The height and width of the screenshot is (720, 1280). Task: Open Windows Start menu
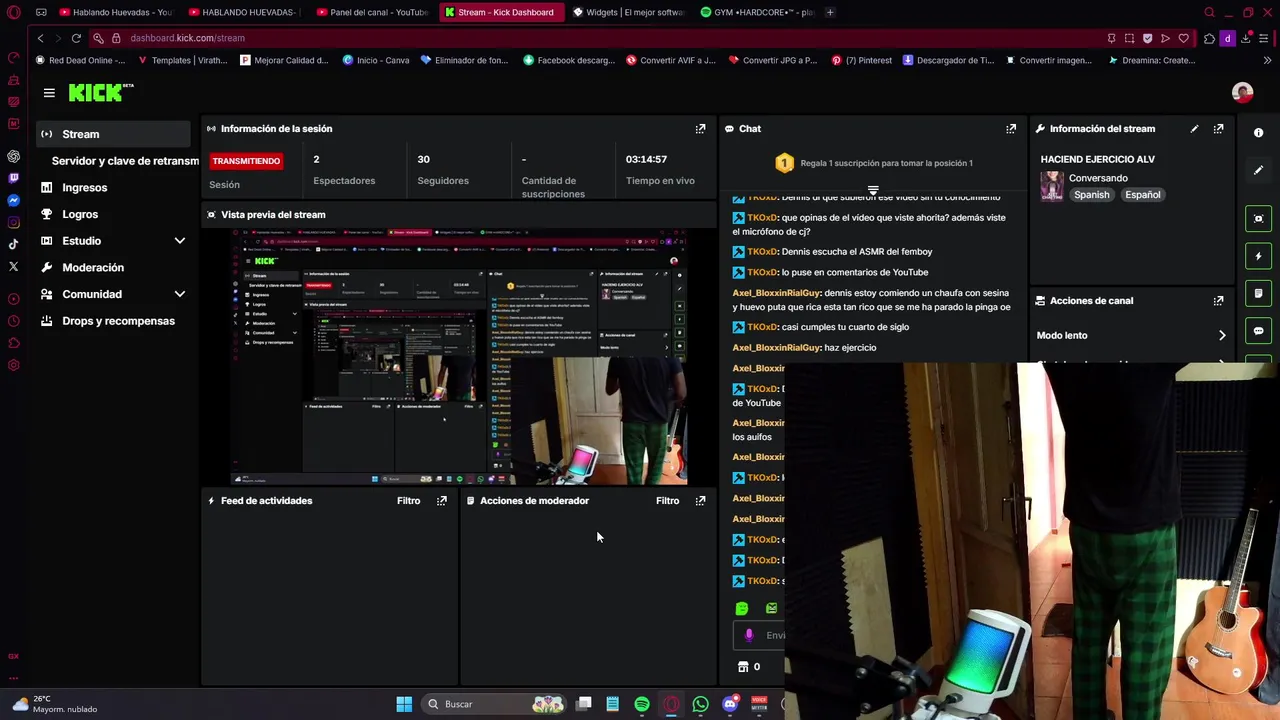[x=404, y=704]
